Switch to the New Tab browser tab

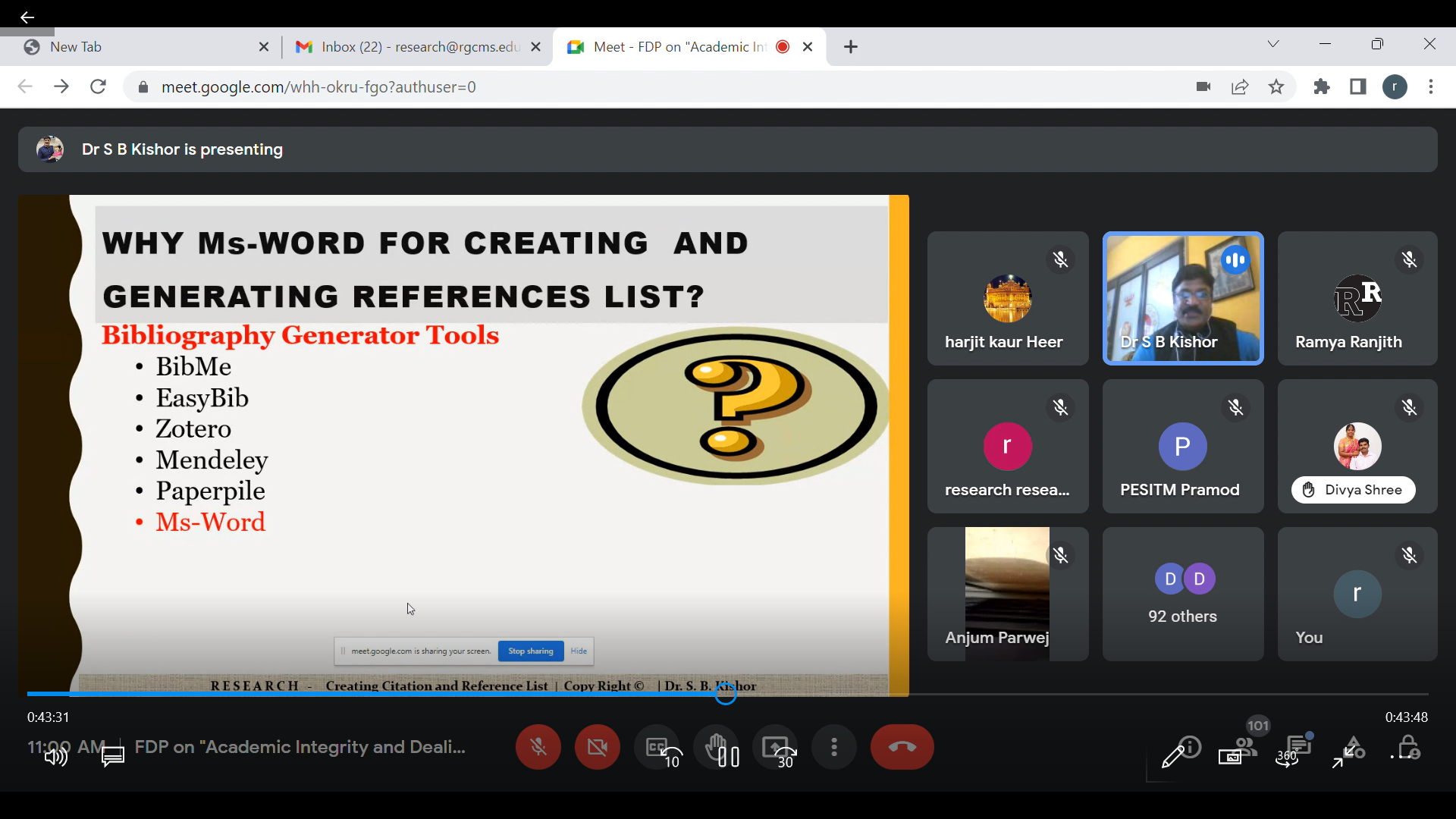coord(144,47)
